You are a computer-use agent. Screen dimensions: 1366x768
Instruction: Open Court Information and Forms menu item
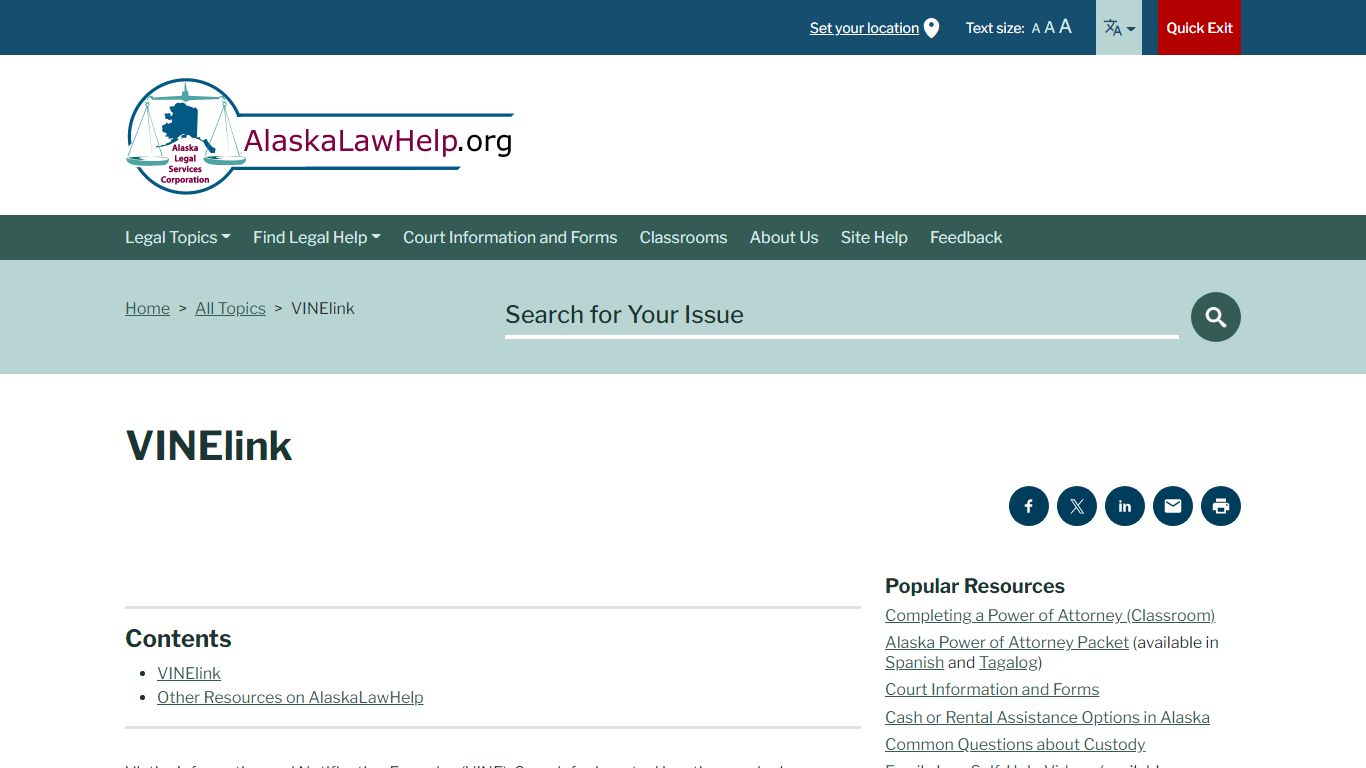(510, 237)
